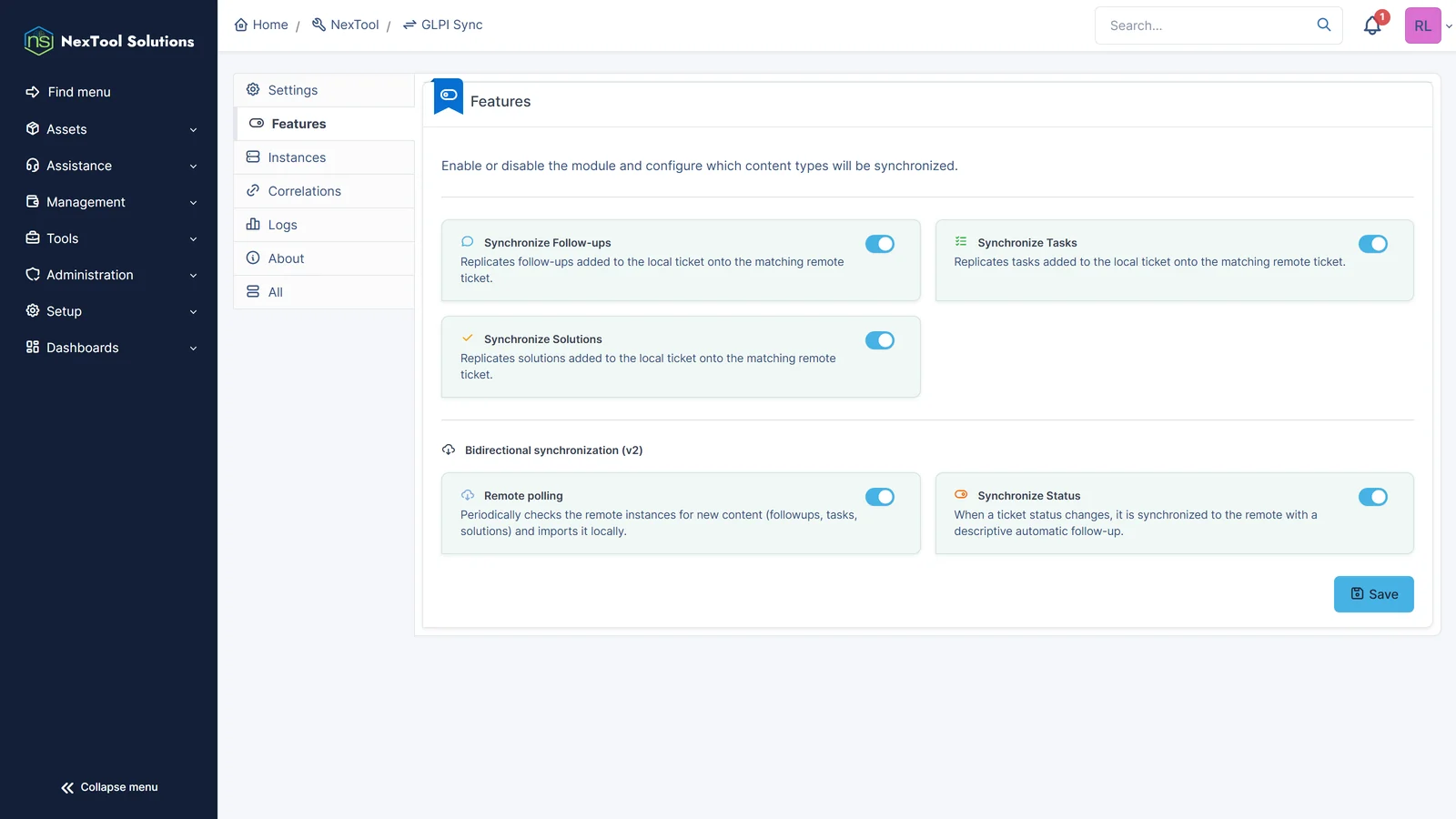Expand the Assistance menu chevron

(x=193, y=167)
